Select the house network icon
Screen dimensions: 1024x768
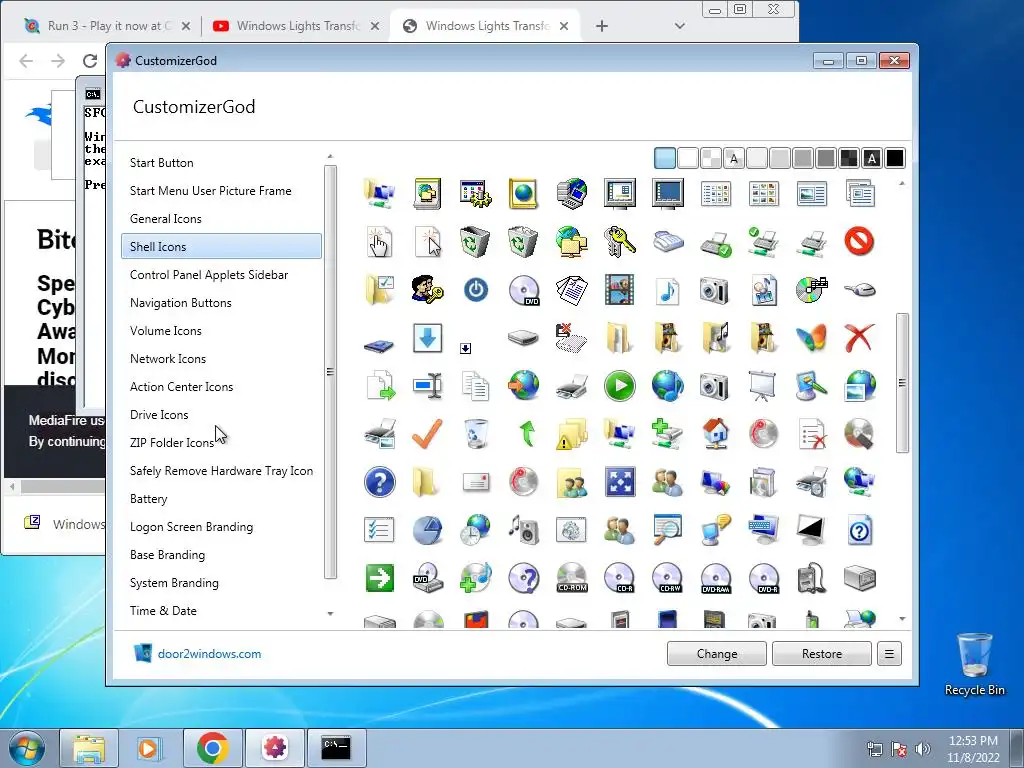coord(715,434)
